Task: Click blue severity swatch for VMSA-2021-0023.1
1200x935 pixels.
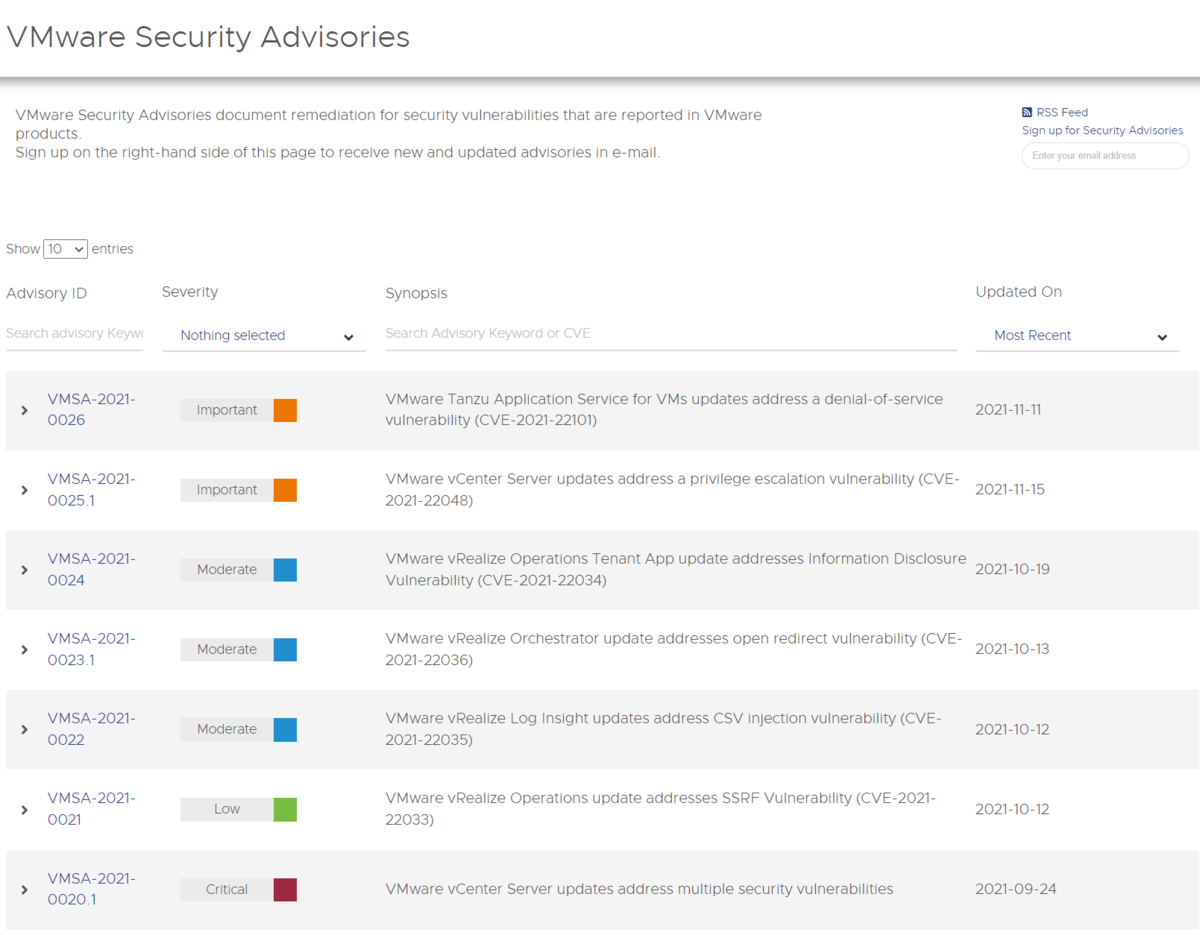Action: pyautogui.click(x=285, y=650)
